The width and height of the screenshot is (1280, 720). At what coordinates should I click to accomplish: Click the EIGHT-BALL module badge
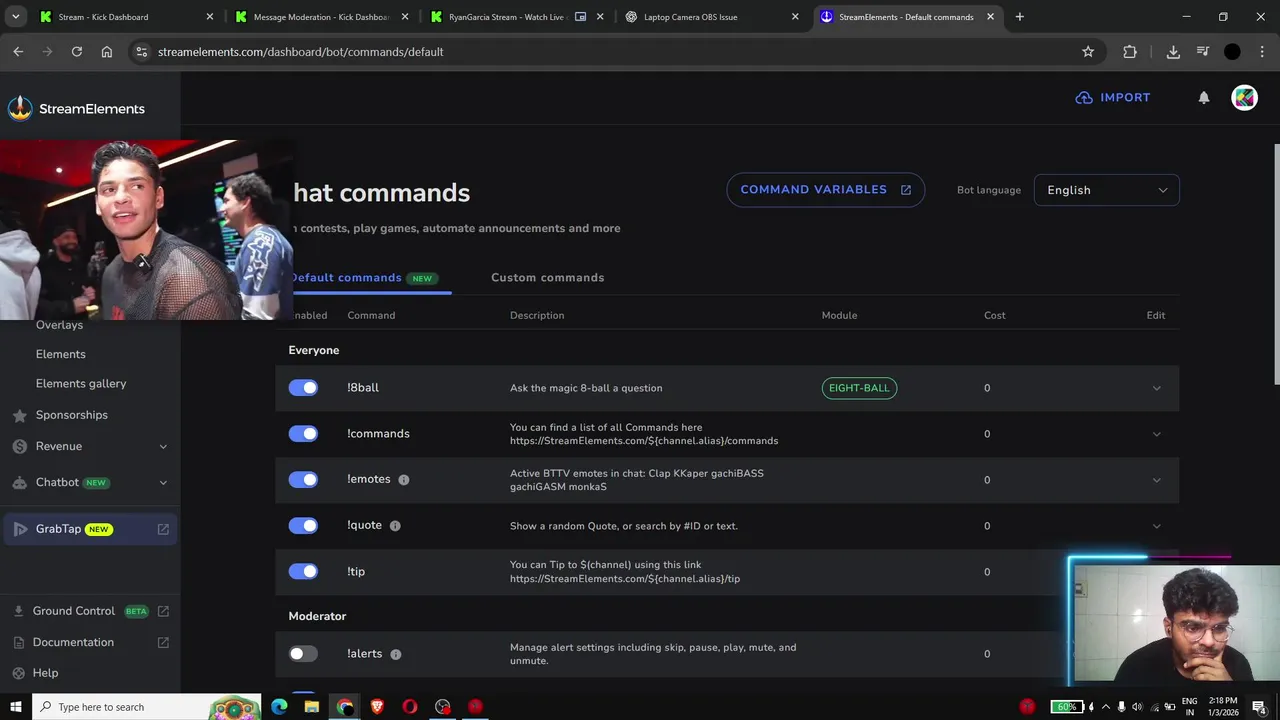[x=859, y=388]
